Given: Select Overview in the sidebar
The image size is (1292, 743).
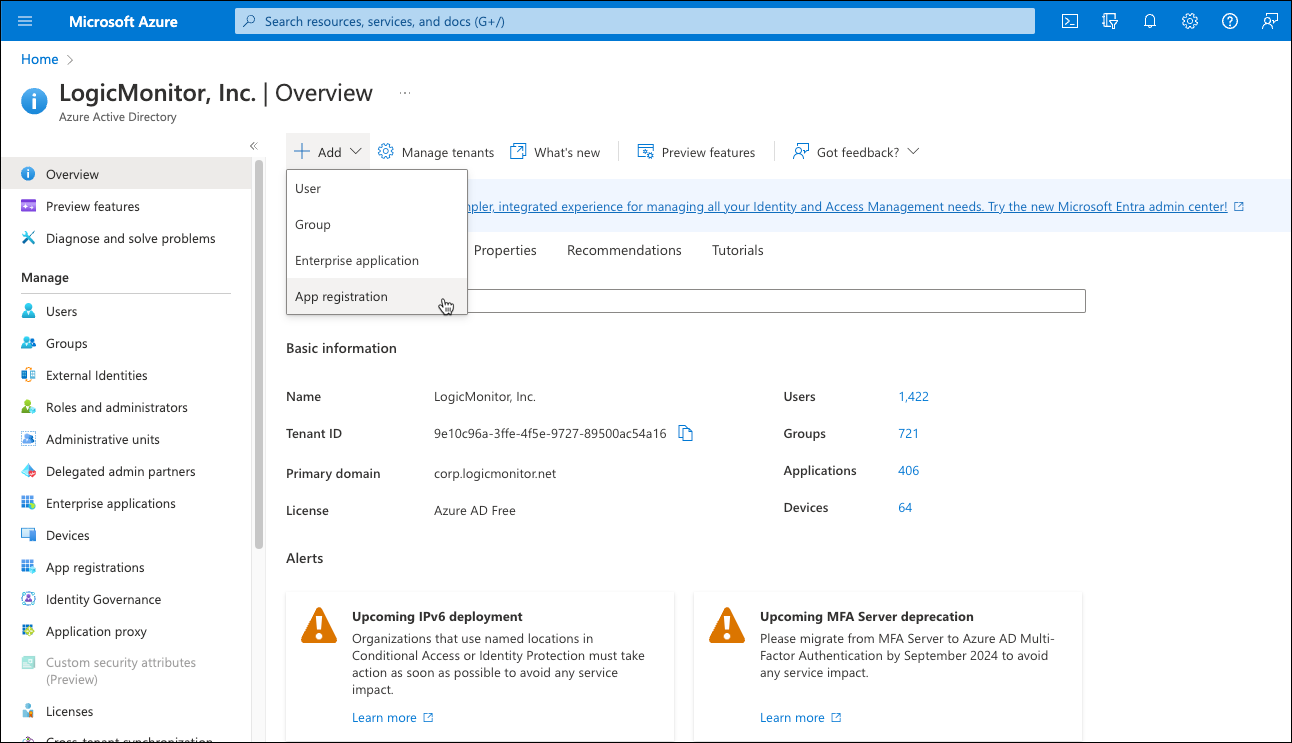Looking at the screenshot, I should pyautogui.click(x=126, y=174).
